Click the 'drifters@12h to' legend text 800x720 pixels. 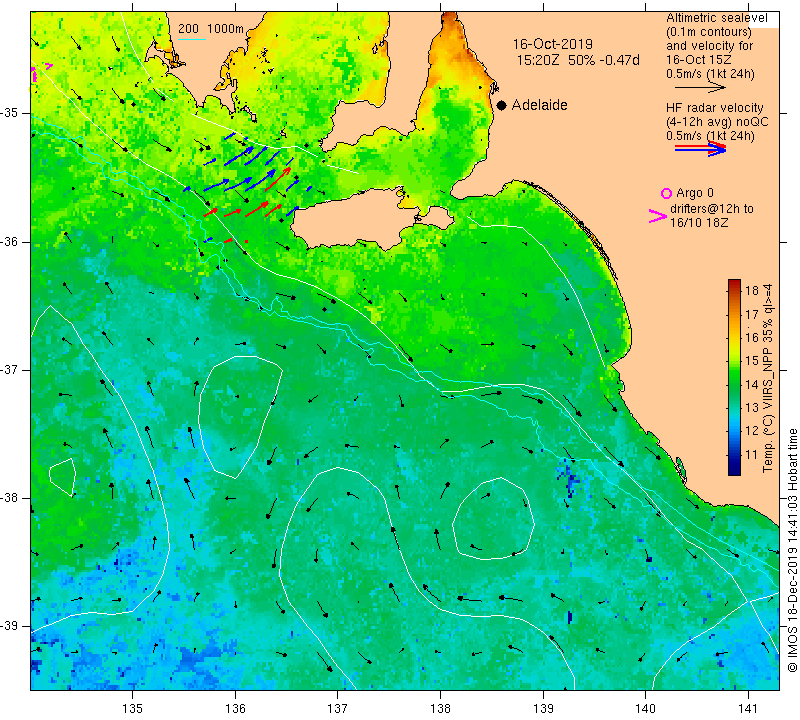(x=711, y=209)
